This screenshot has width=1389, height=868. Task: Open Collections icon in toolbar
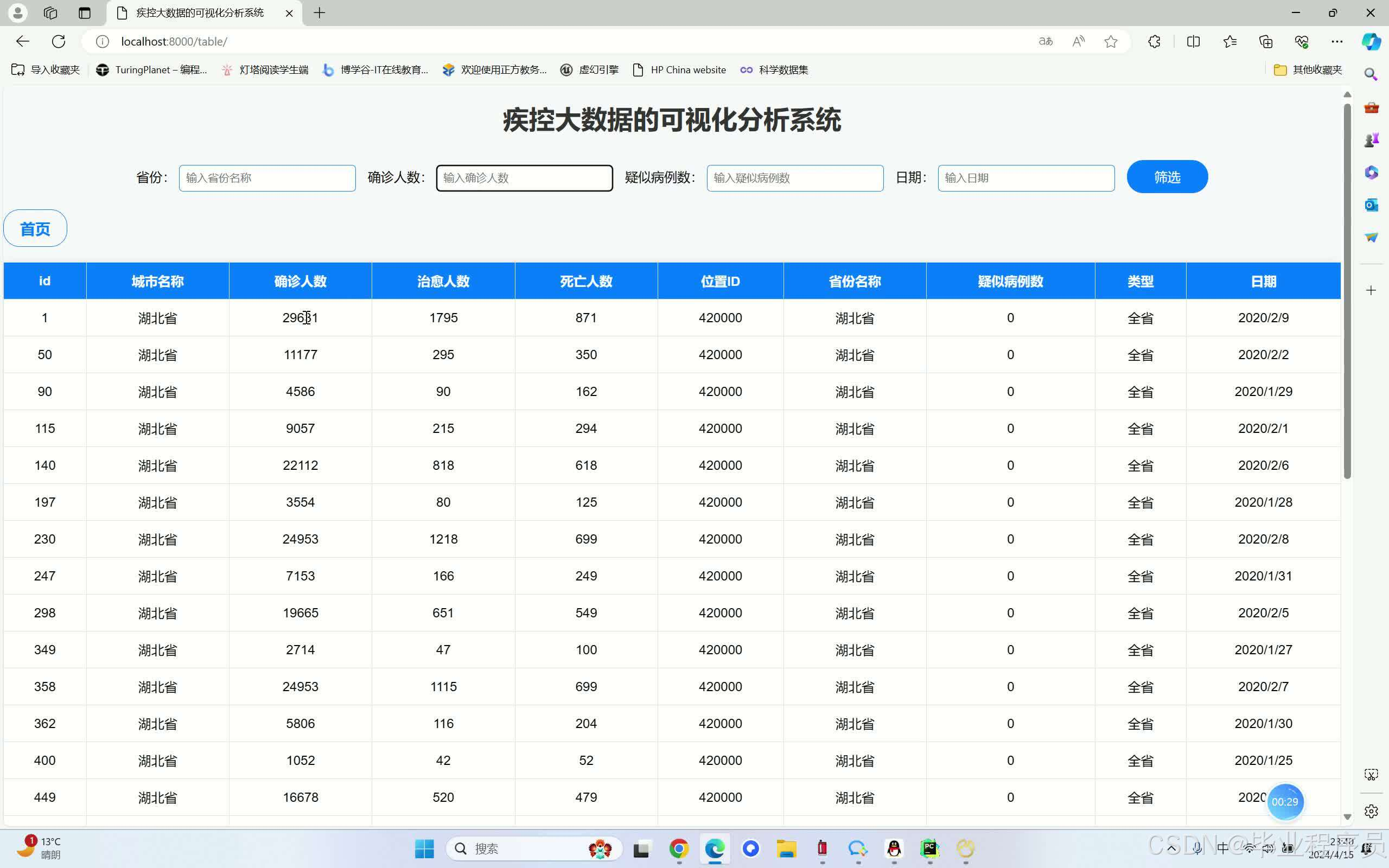click(1266, 41)
